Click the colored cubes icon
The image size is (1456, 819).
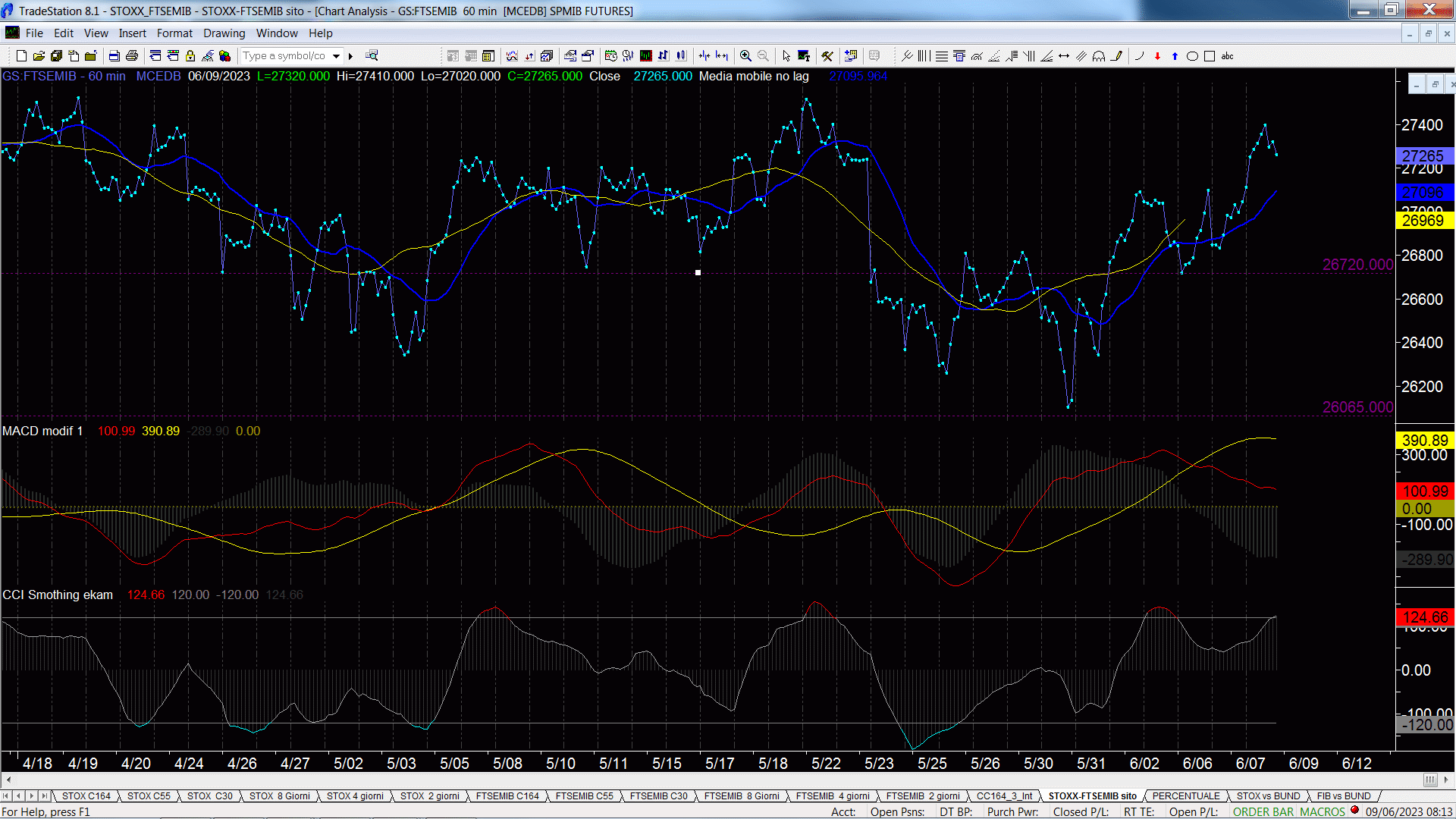point(224,55)
